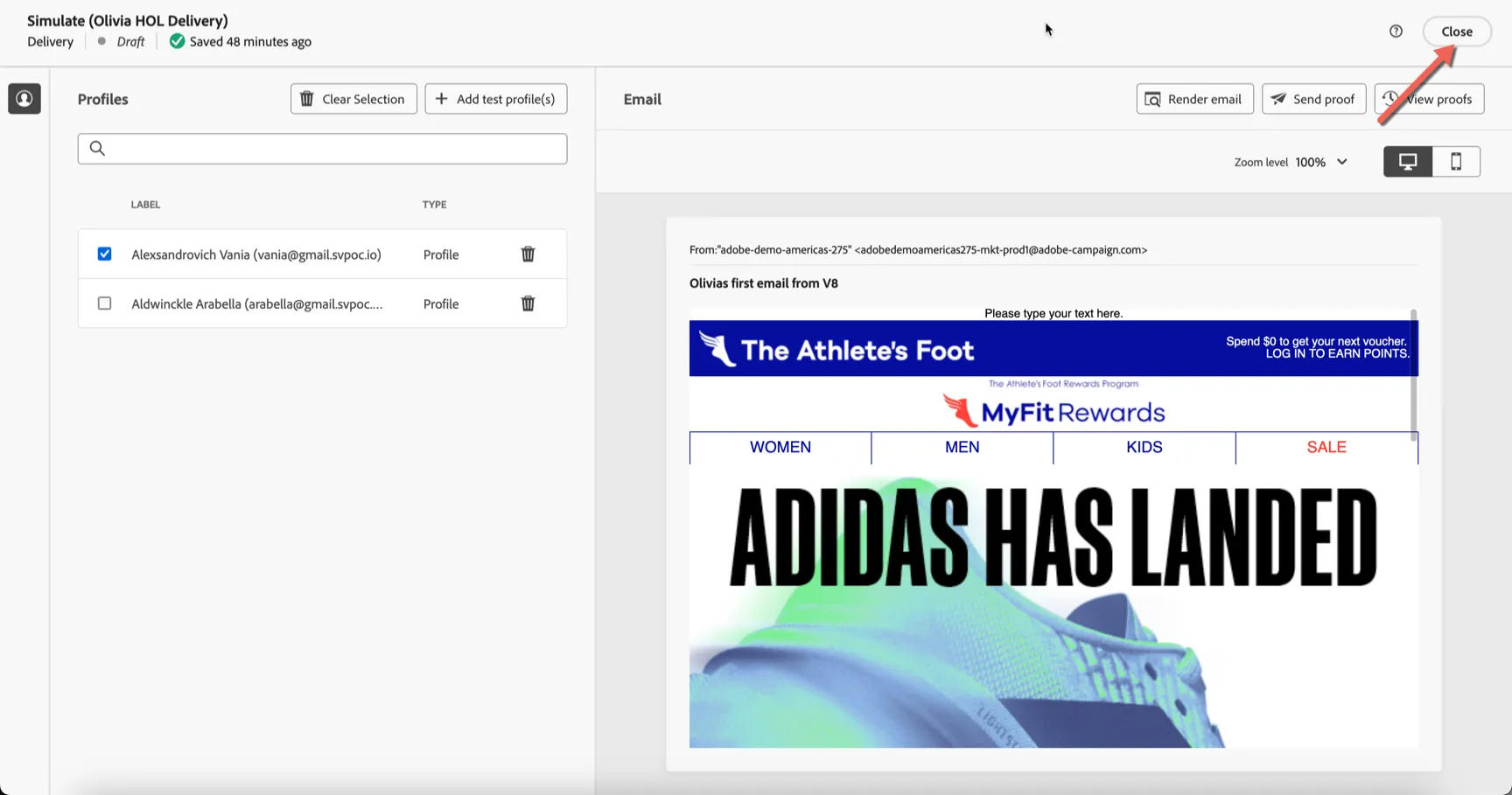The height and width of the screenshot is (795, 1512).
Task: Uncheck the Alexsandrovich Vania profile checkbox
Action: pos(104,254)
